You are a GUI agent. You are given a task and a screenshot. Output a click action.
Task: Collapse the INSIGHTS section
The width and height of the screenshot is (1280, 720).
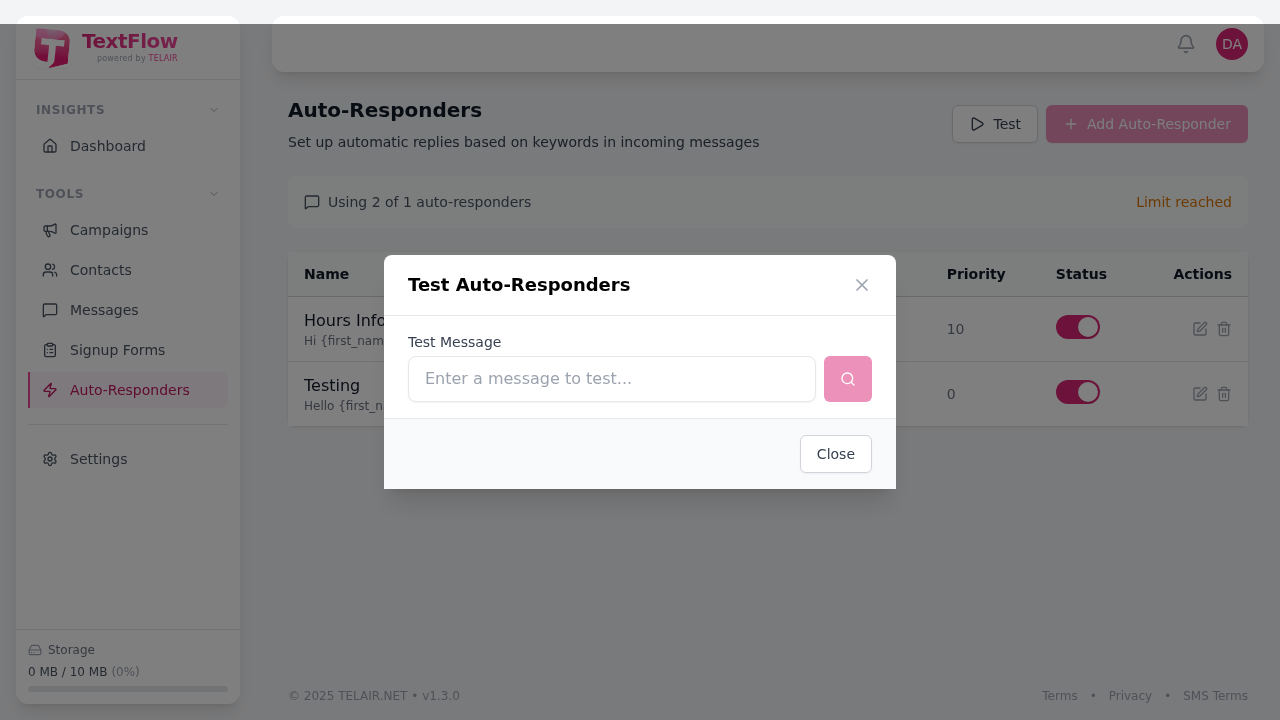(x=213, y=109)
